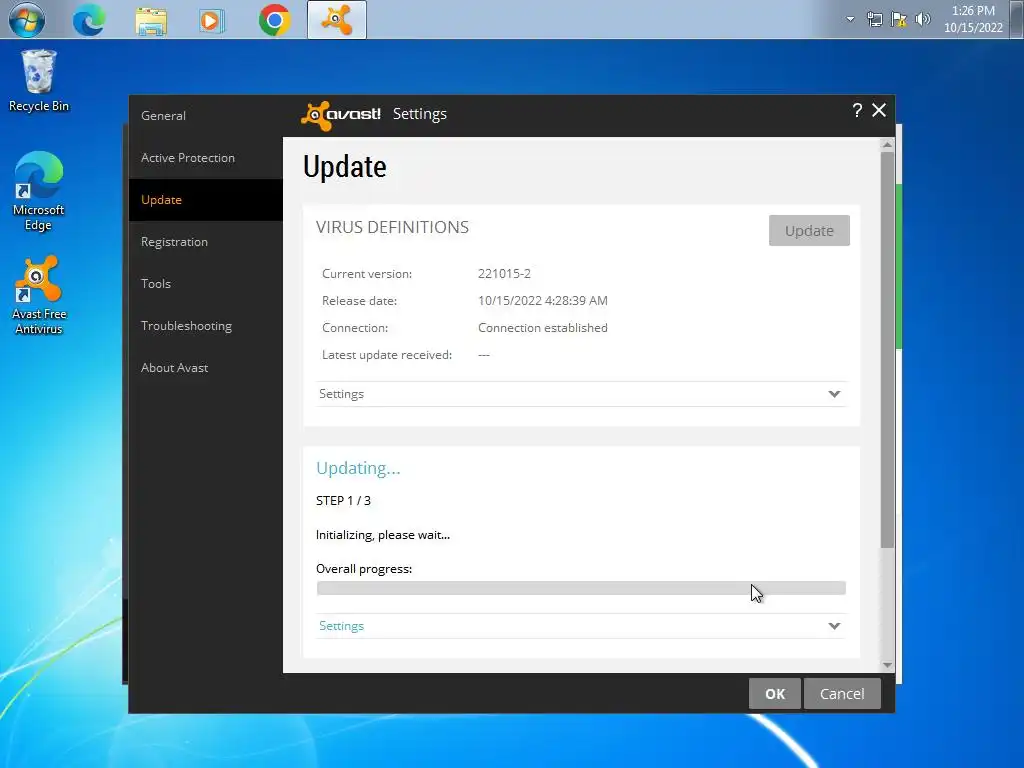Image resolution: width=1024 pixels, height=768 pixels.
Task: Click the network tray icon
Action: [874, 20]
